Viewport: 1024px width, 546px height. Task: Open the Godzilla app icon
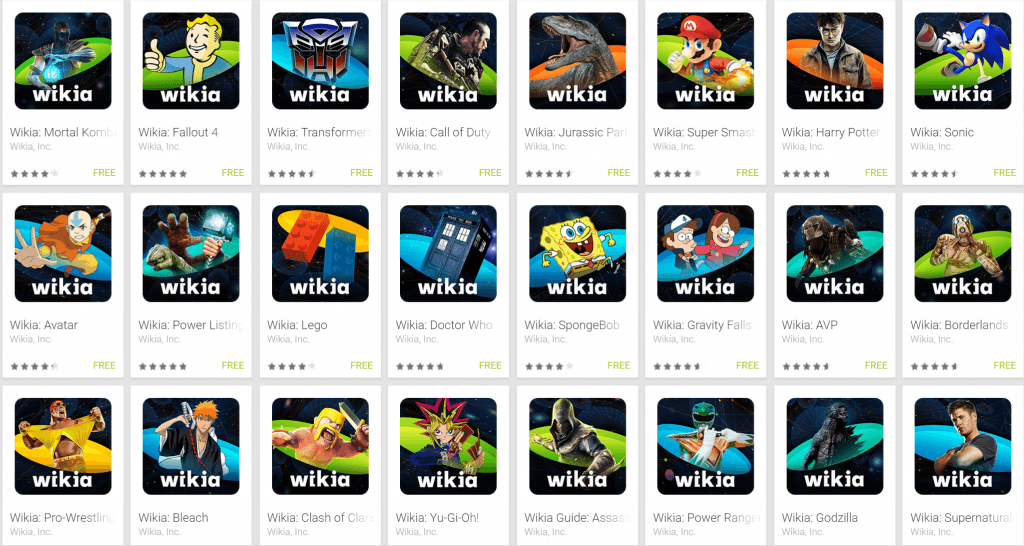click(835, 446)
